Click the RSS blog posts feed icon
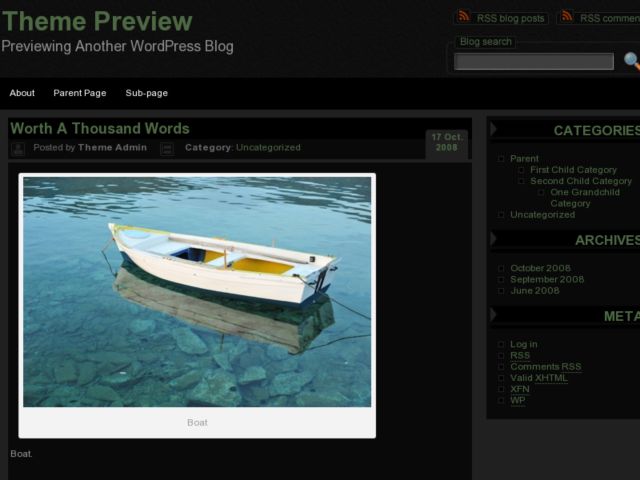The image size is (640, 480). coord(464,16)
